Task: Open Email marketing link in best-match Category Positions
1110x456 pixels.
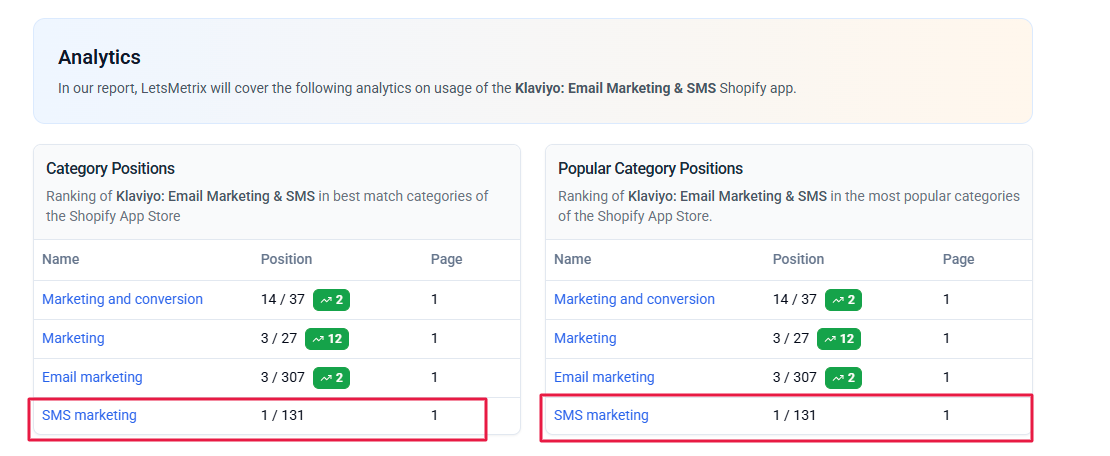Action: (x=92, y=377)
